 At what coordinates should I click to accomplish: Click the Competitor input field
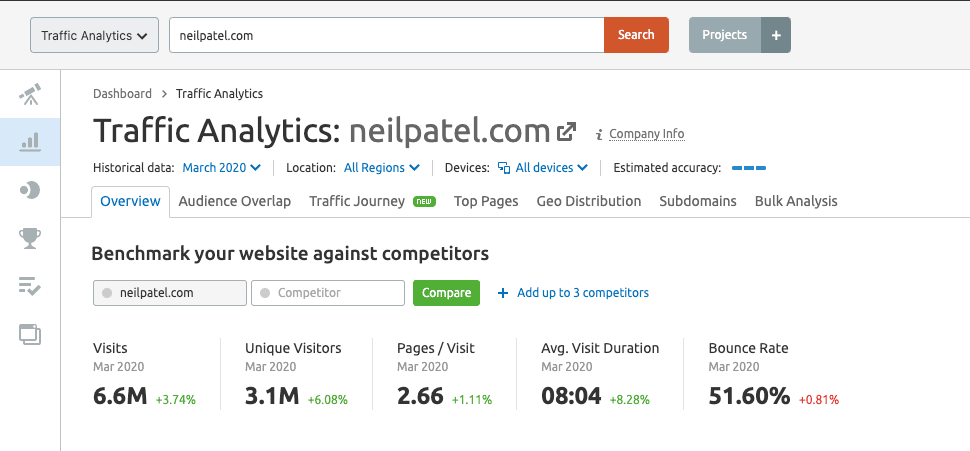328,293
